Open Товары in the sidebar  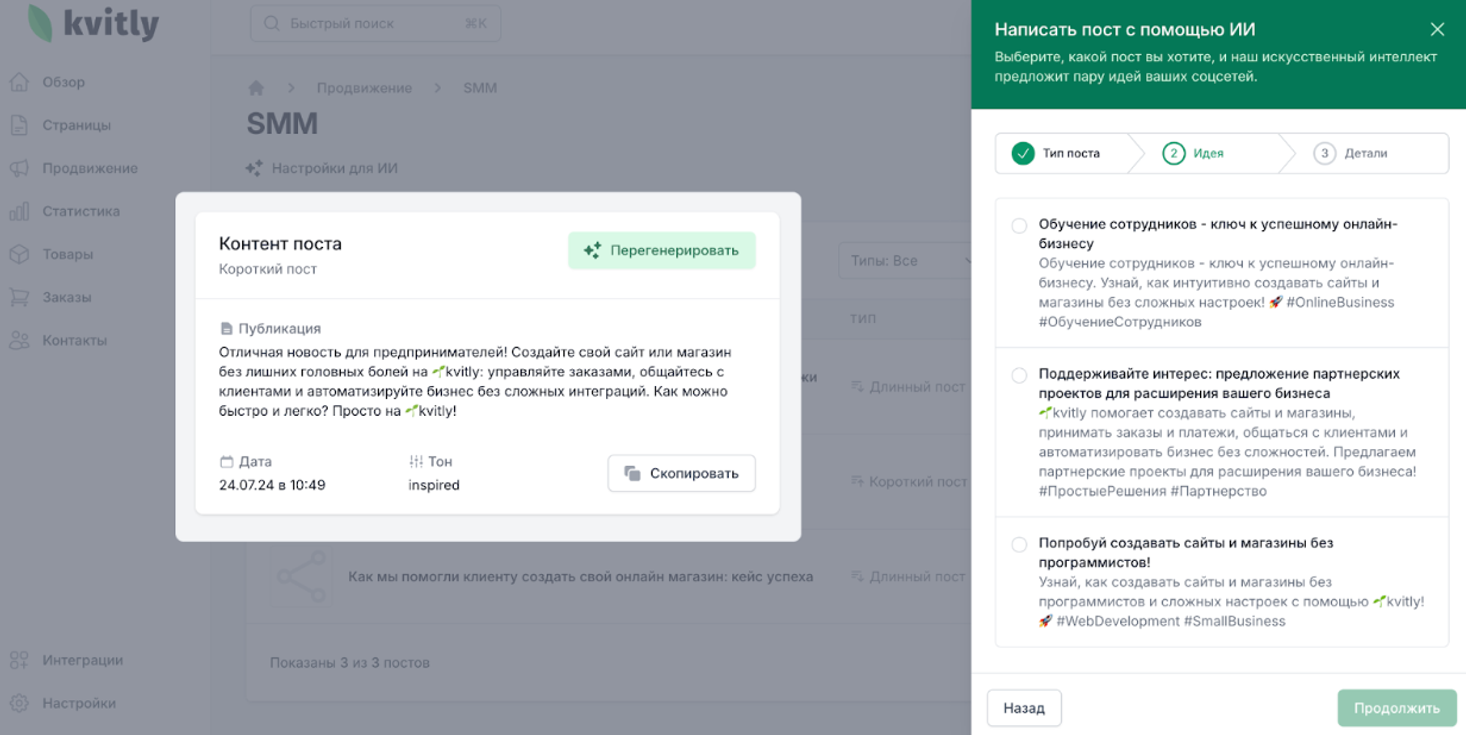coord(67,254)
